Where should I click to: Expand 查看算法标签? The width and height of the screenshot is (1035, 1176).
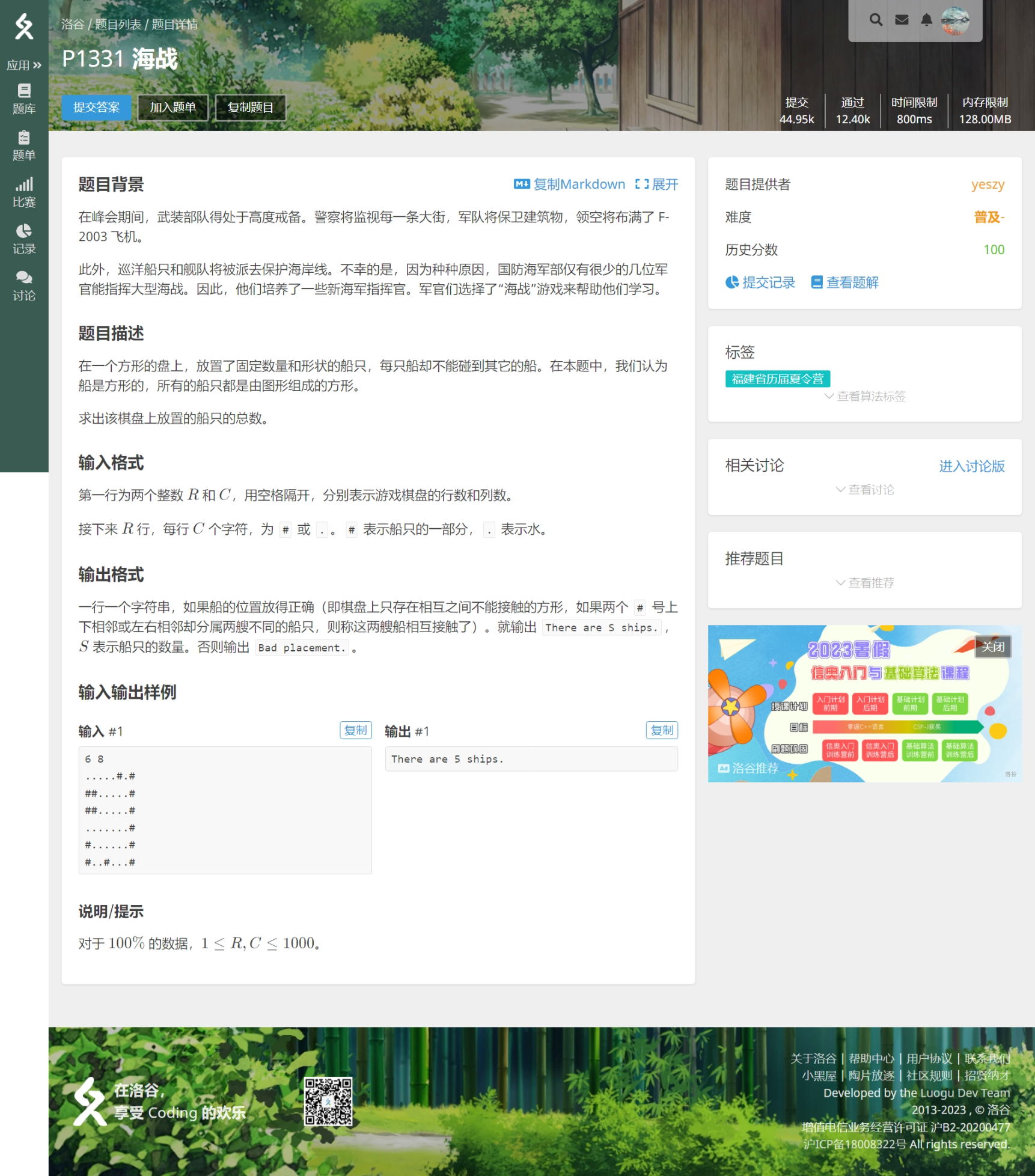click(865, 396)
